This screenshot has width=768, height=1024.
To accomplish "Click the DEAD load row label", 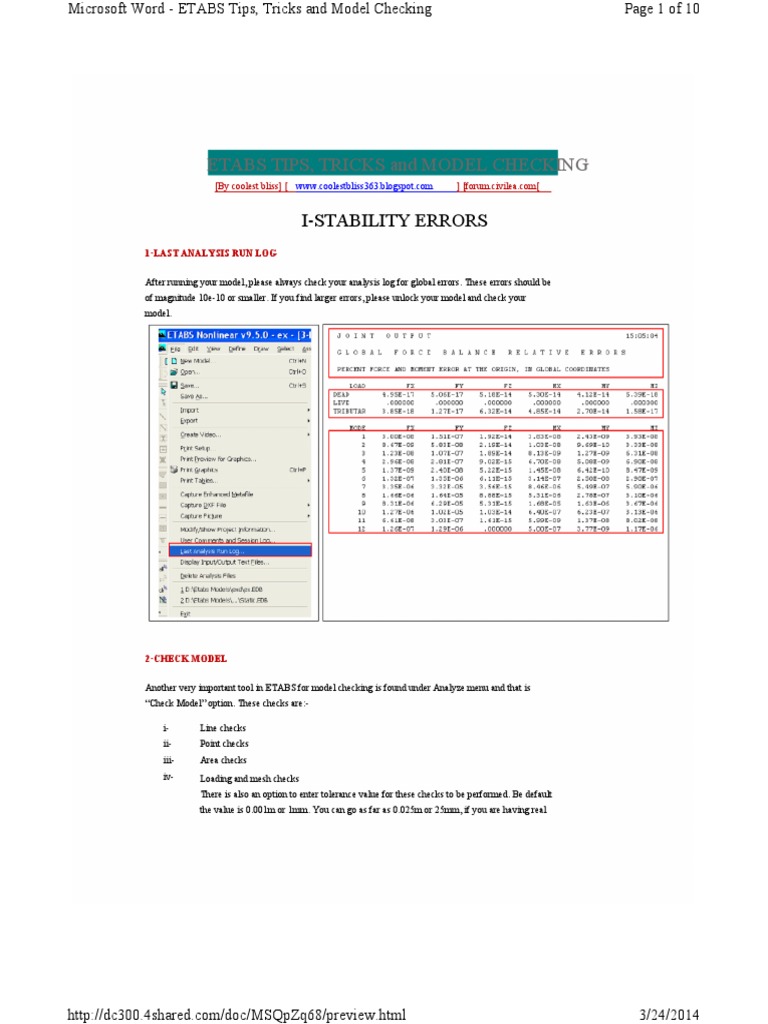I will (341, 395).
